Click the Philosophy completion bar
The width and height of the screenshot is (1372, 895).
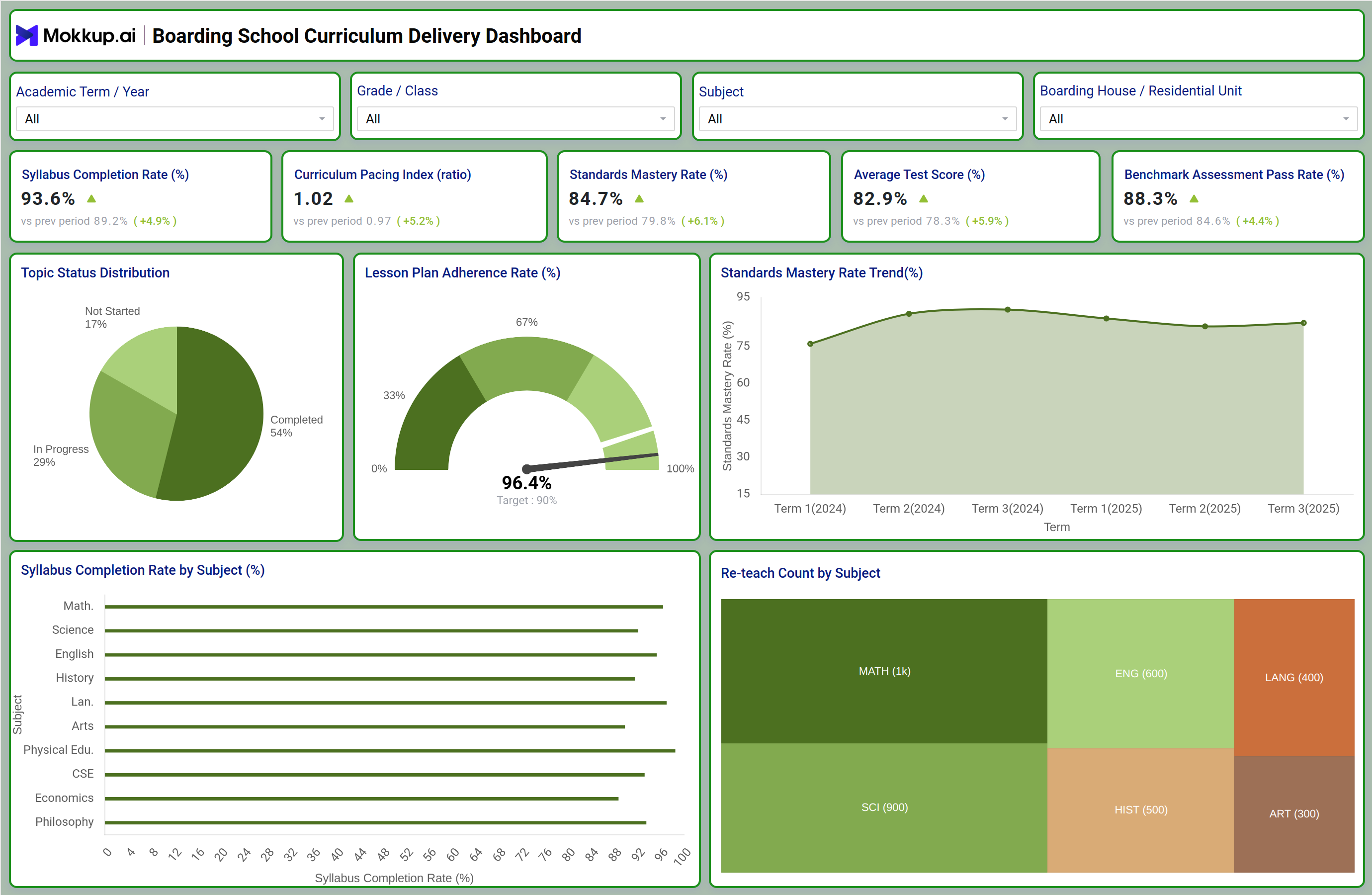(x=375, y=823)
